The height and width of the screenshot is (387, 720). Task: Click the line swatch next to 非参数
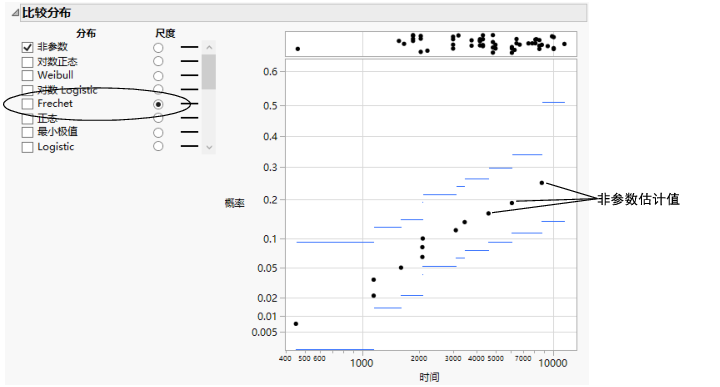tap(190, 47)
